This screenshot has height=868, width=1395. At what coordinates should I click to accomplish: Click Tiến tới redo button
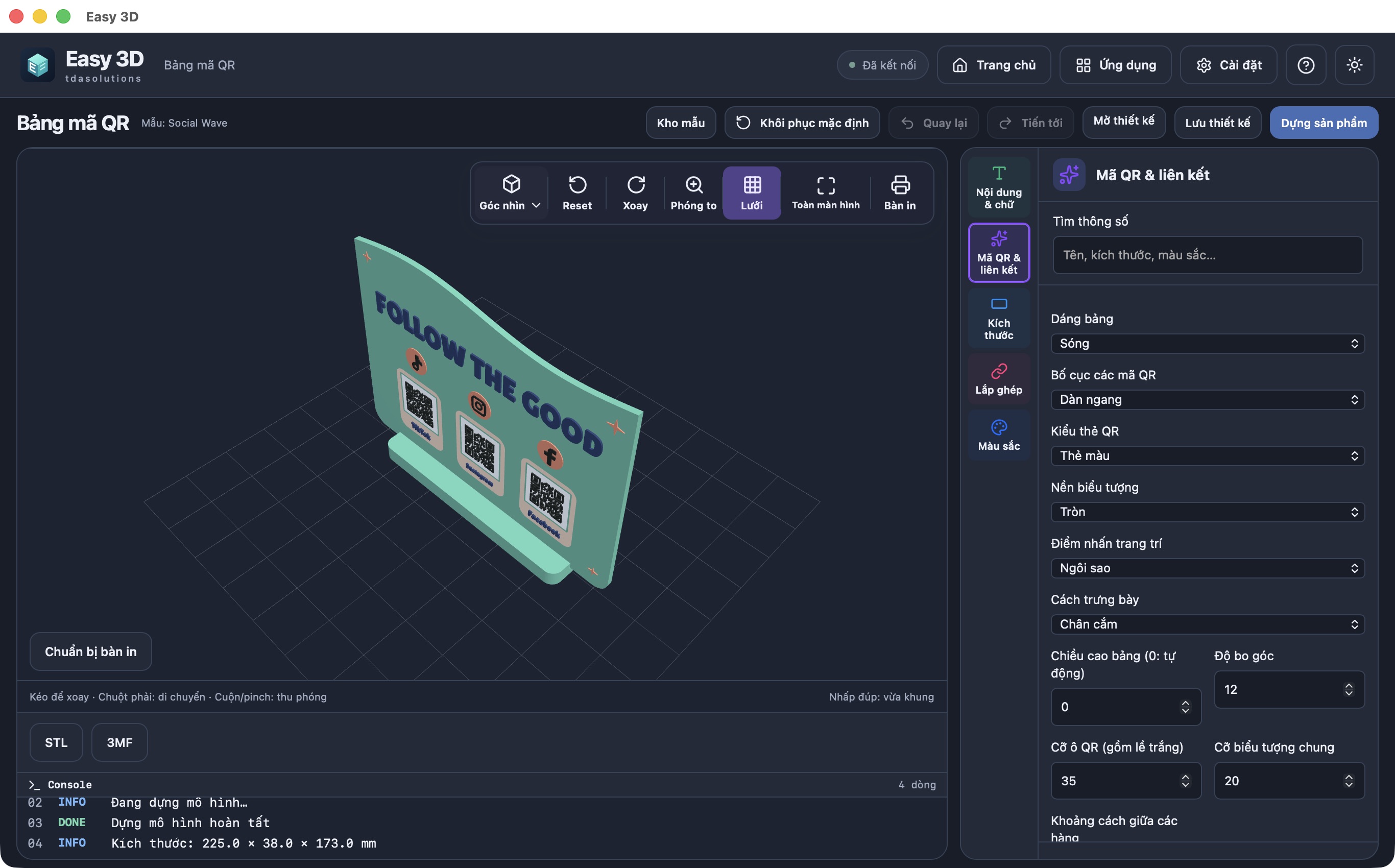(1030, 123)
